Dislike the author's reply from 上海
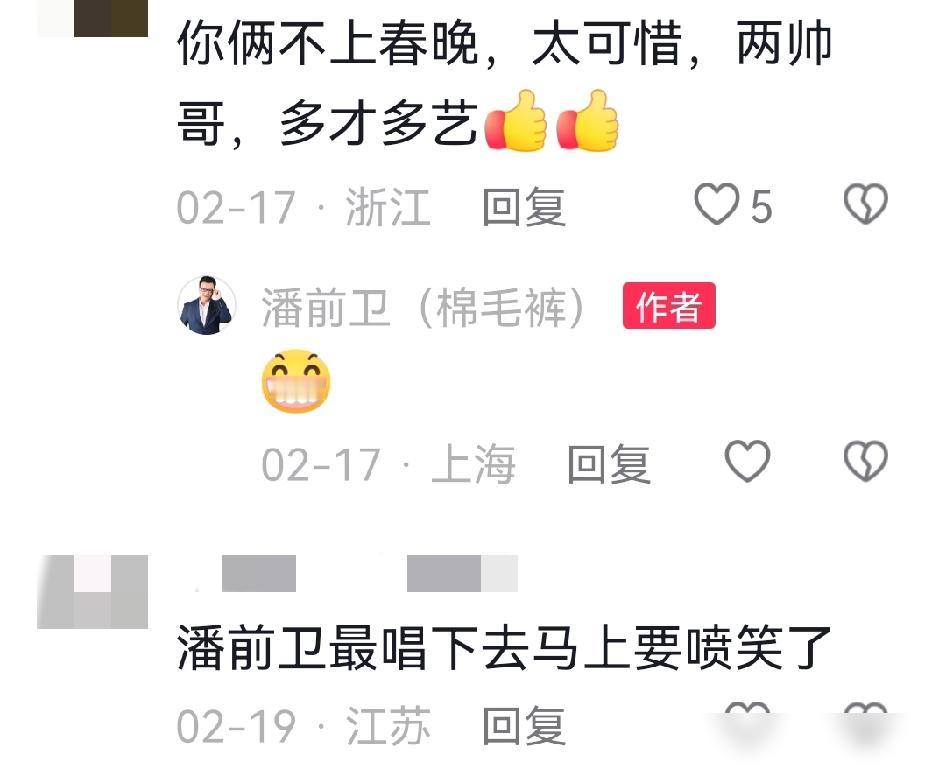 pos(865,462)
